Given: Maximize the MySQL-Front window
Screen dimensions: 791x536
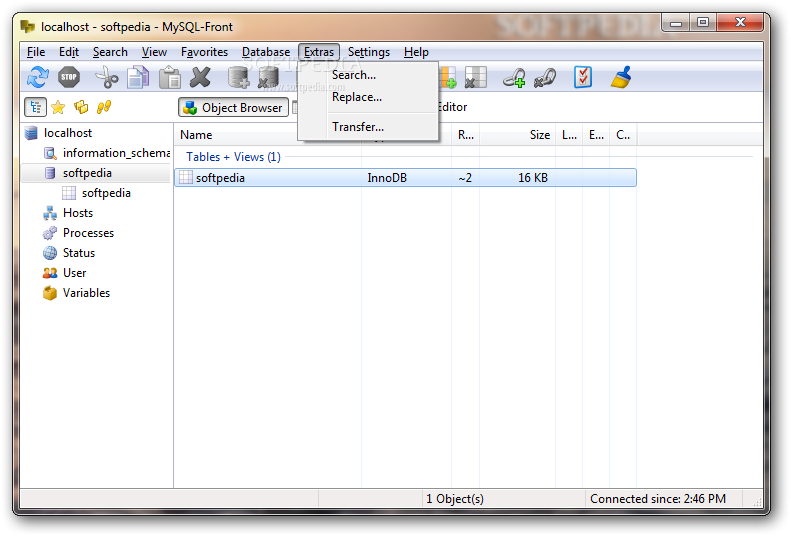Looking at the screenshot, I should tap(703, 23).
